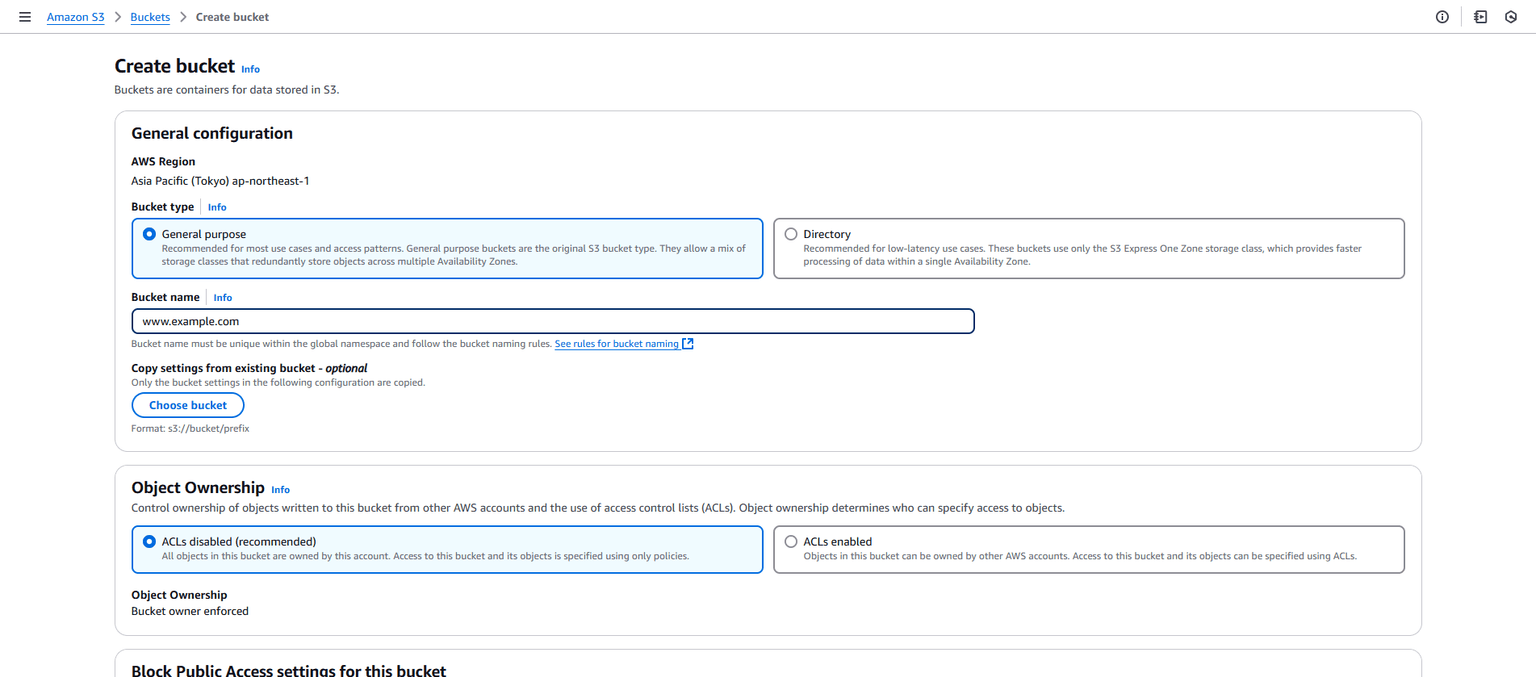The image size is (1536, 677).
Task: Open See rules for bucket naming link
Action: coord(616,344)
